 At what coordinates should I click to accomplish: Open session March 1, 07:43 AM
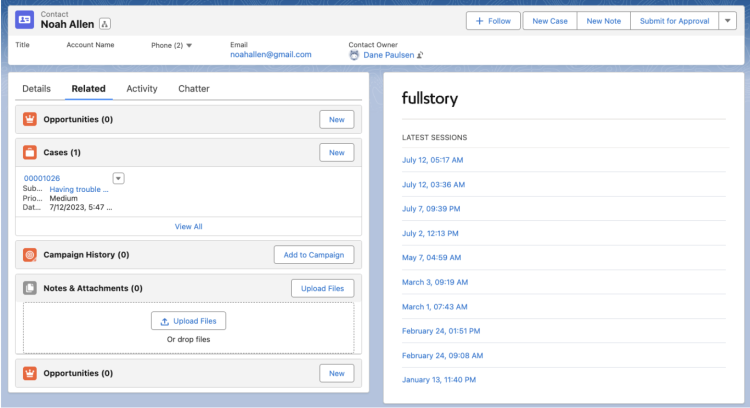pyautogui.click(x=434, y=307)
